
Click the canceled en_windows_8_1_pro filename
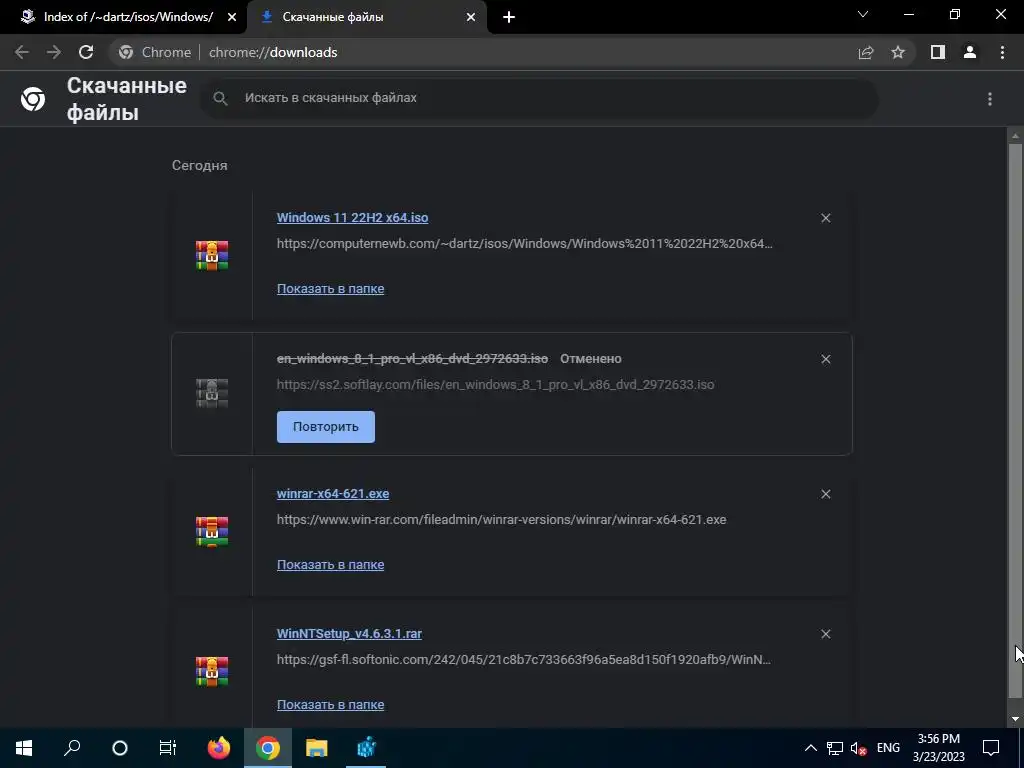(412, 359)
